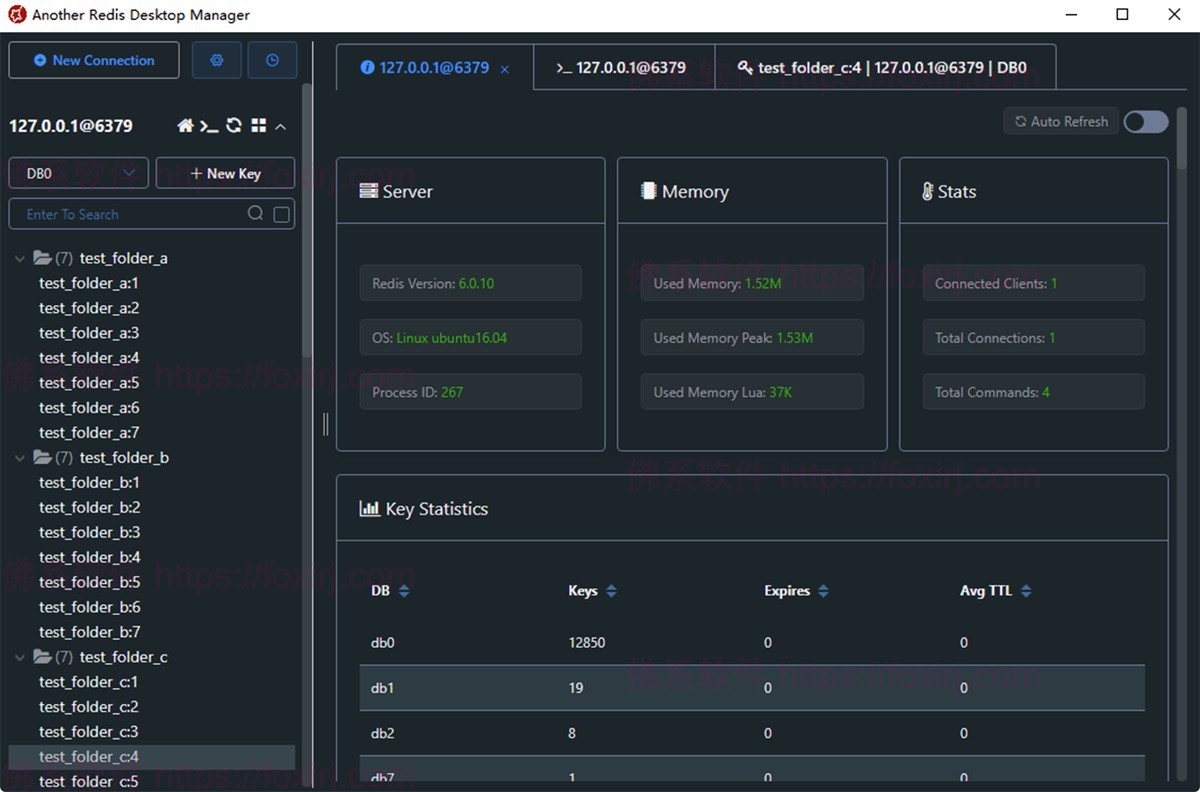
Task: Launch redis CLI using the terminal icon
Action: 209,126
